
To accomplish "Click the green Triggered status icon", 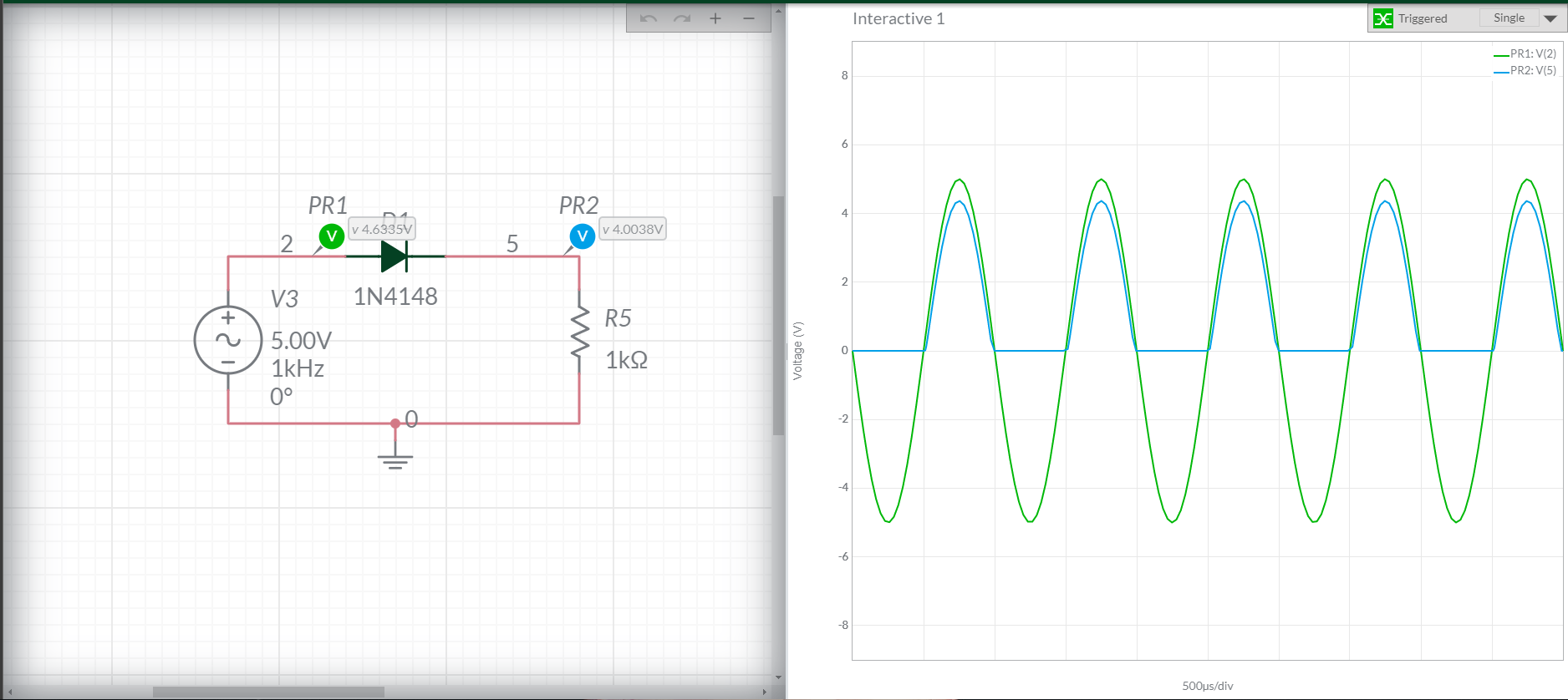I will pyautogui.click(x=1383, y=18).
